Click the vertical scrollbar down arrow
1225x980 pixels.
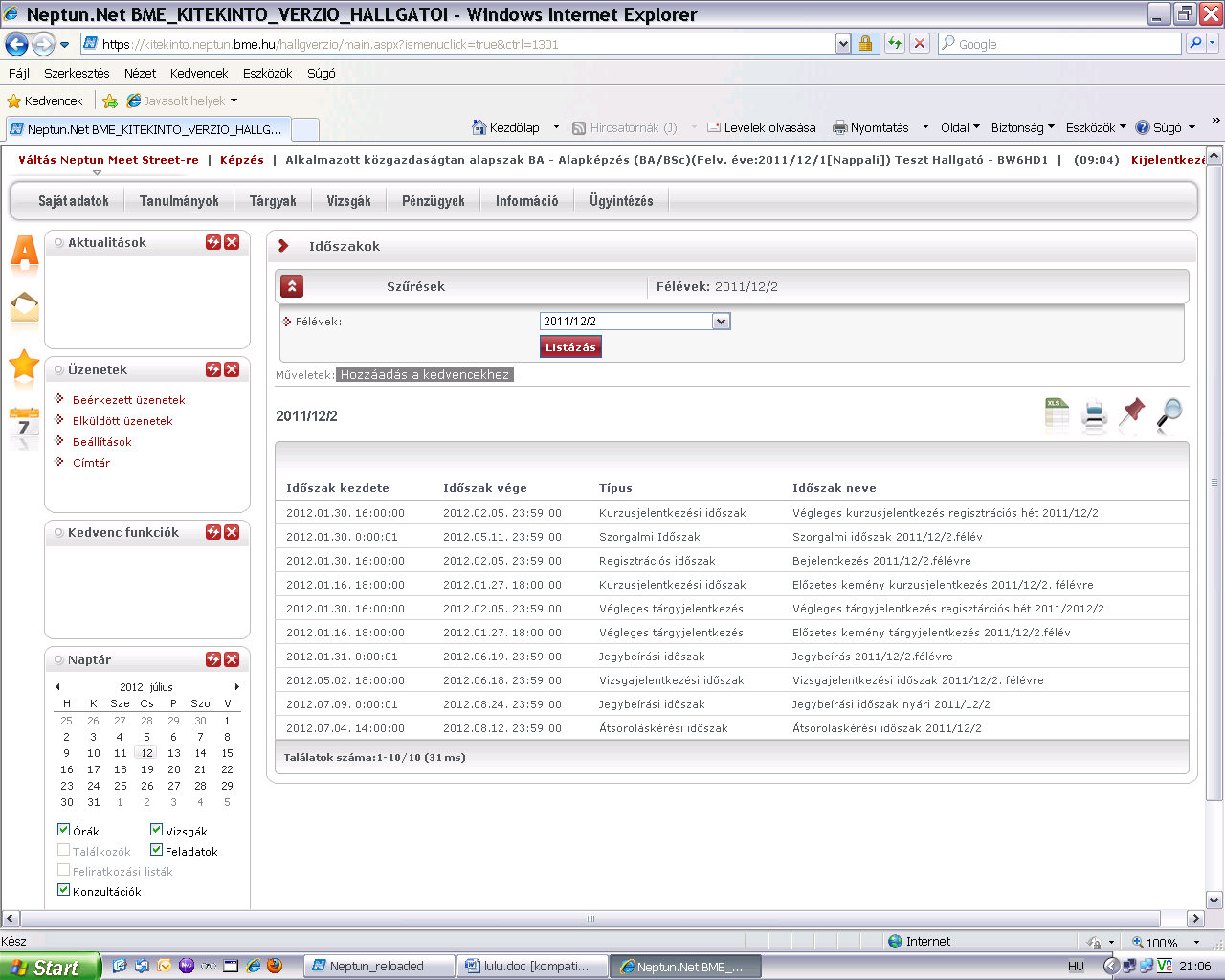pos(1214,900)
